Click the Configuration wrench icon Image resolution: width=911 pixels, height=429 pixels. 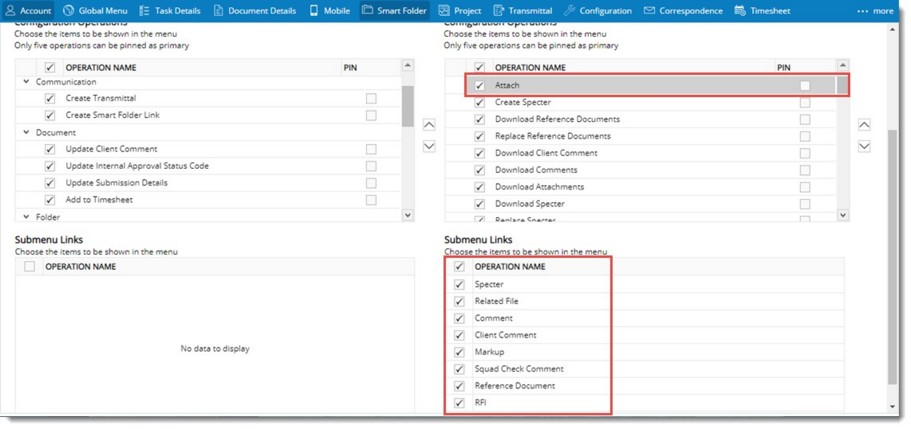pyautogui.click(x=570, y=11)
